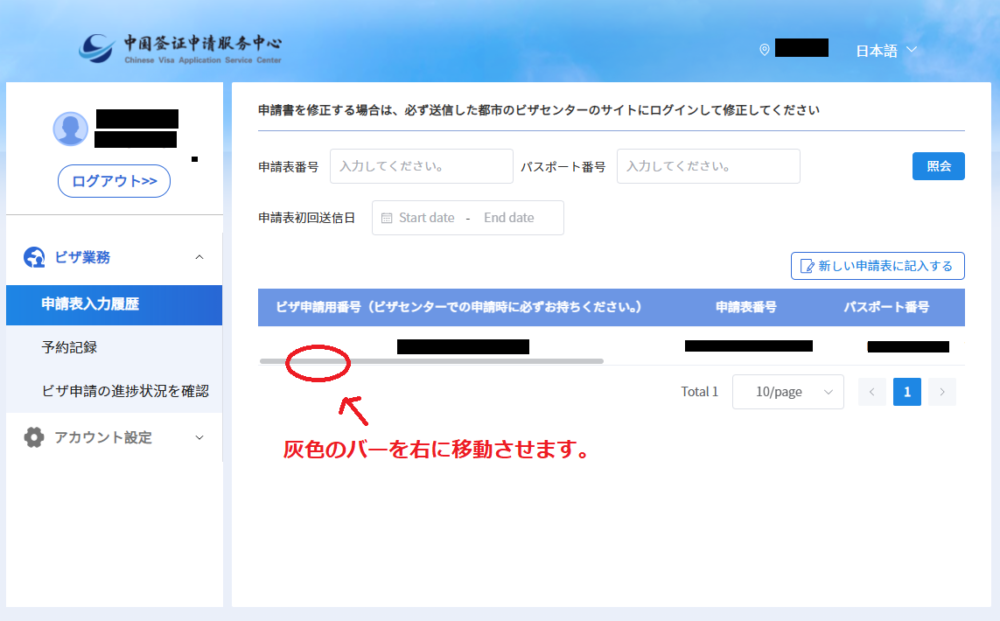This screenshot has height=621, width=1000.
Task: Click the location pin icon in header
Action: [x=765, y=49]
